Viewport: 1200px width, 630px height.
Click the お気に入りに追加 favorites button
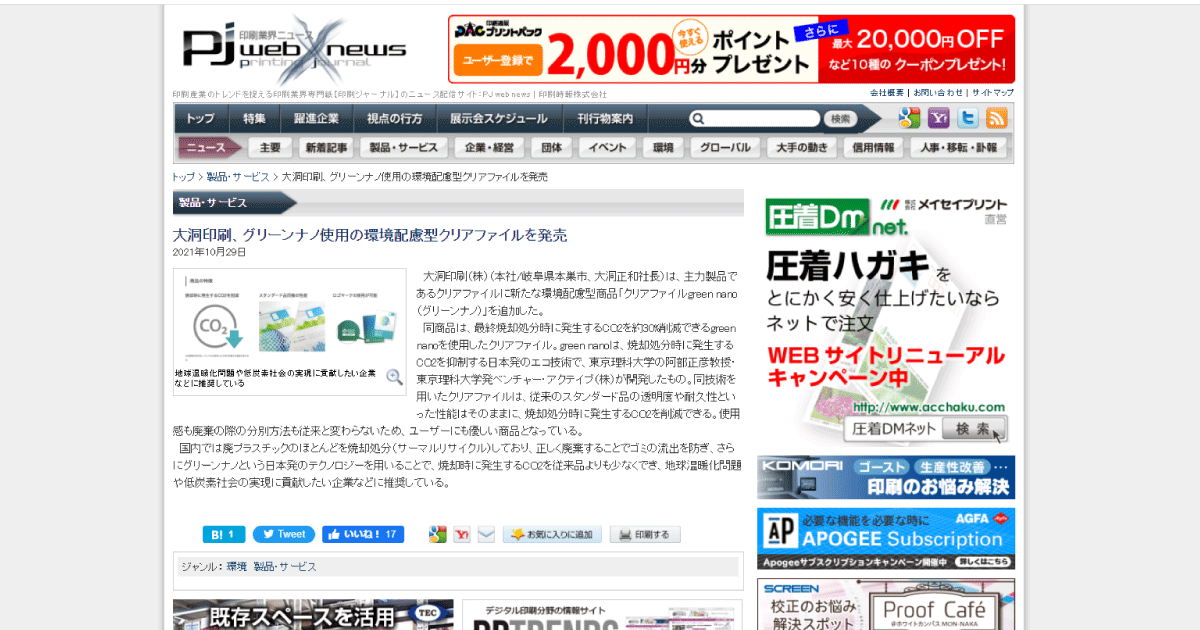point(552,535)
